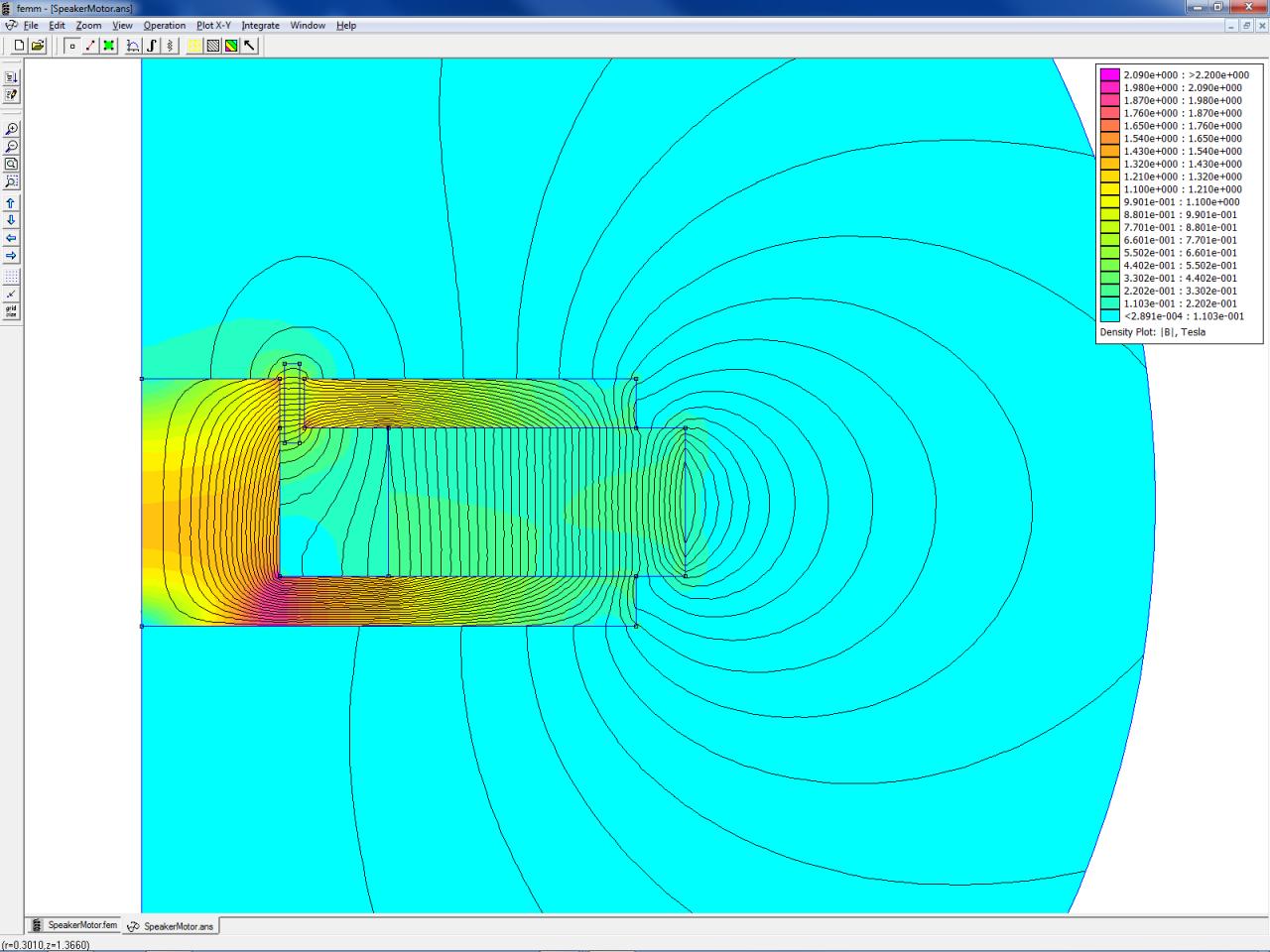Minimize the femm application window

(1198, 8)
